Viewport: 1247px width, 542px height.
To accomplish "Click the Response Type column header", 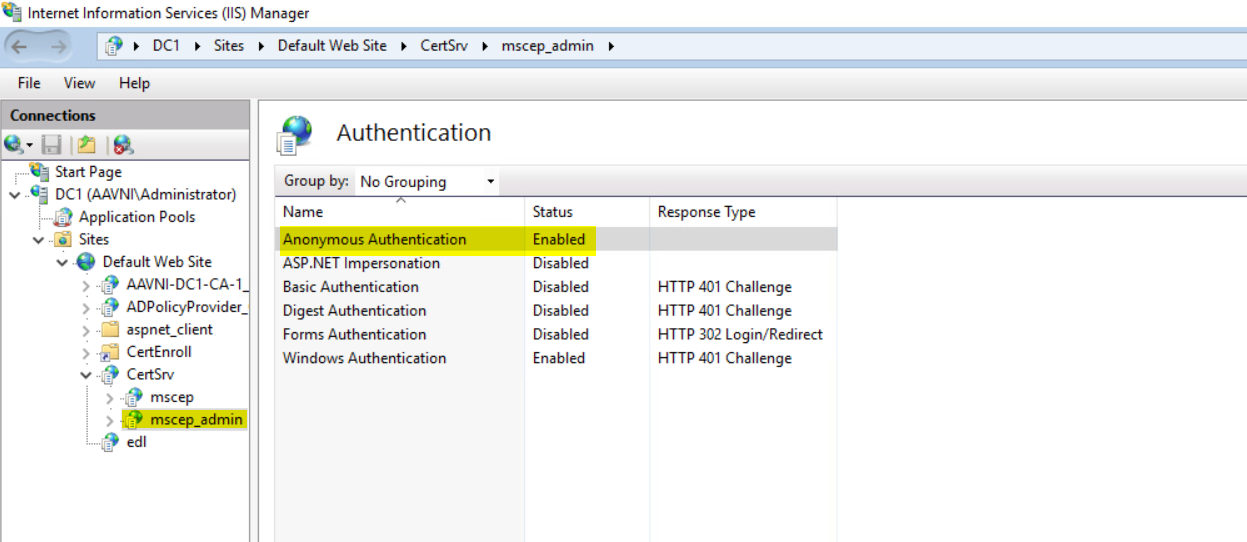I will pyautogui.click(x=706, y=212).
